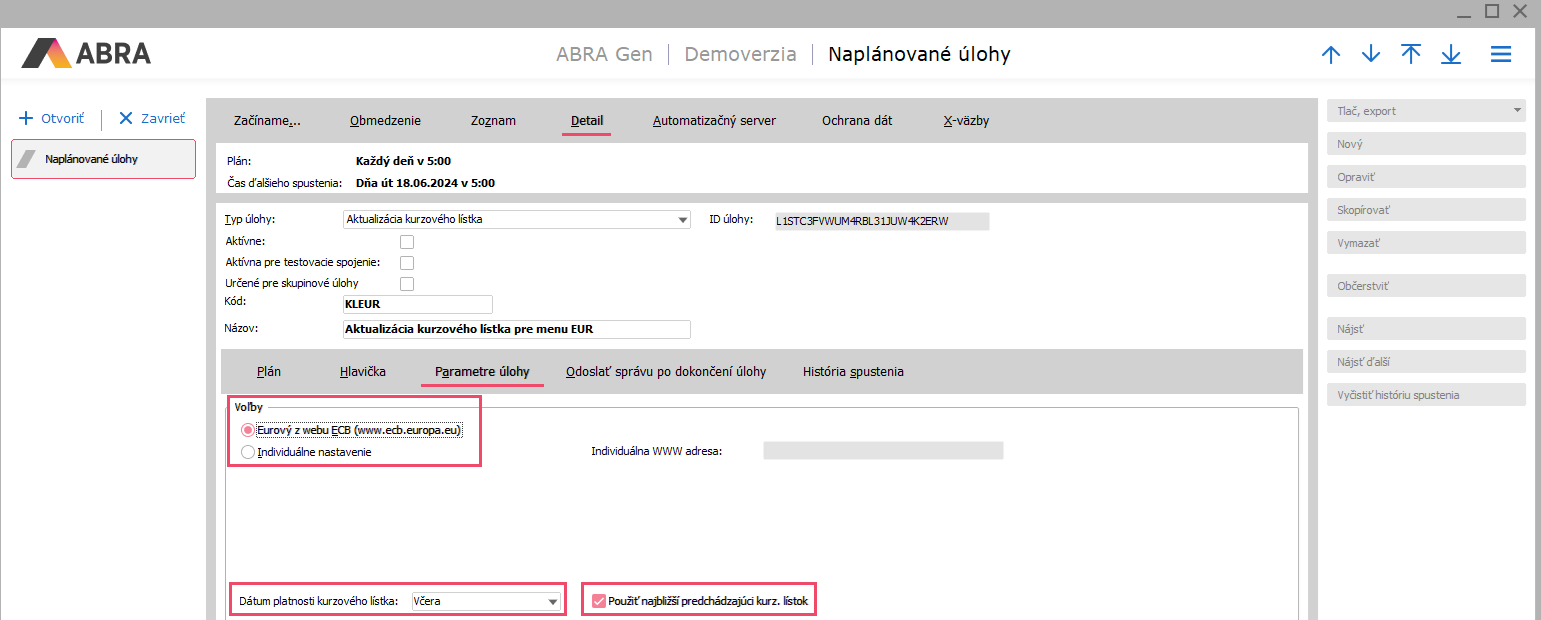Jump to last record arrow icon
Viewport: 1541px width, 620px height.
pyautogui.click(x=1451, y=55)
